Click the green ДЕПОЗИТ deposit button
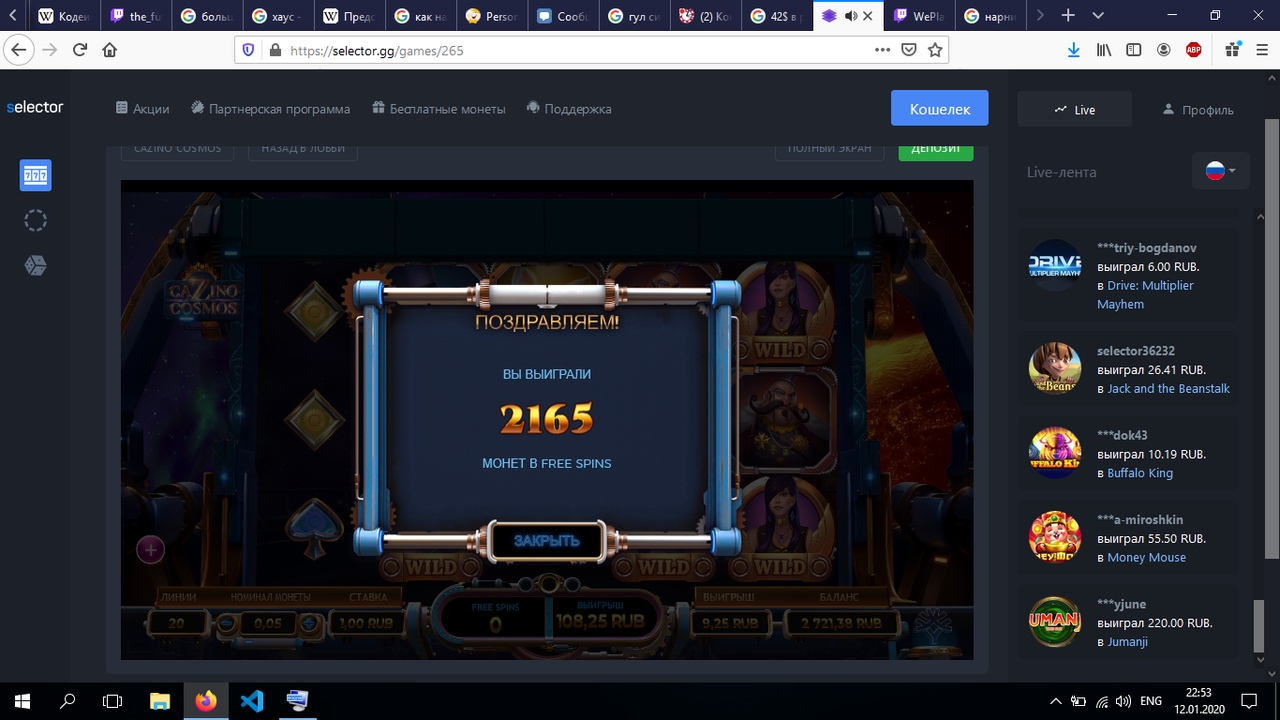 tap(936, 148)
